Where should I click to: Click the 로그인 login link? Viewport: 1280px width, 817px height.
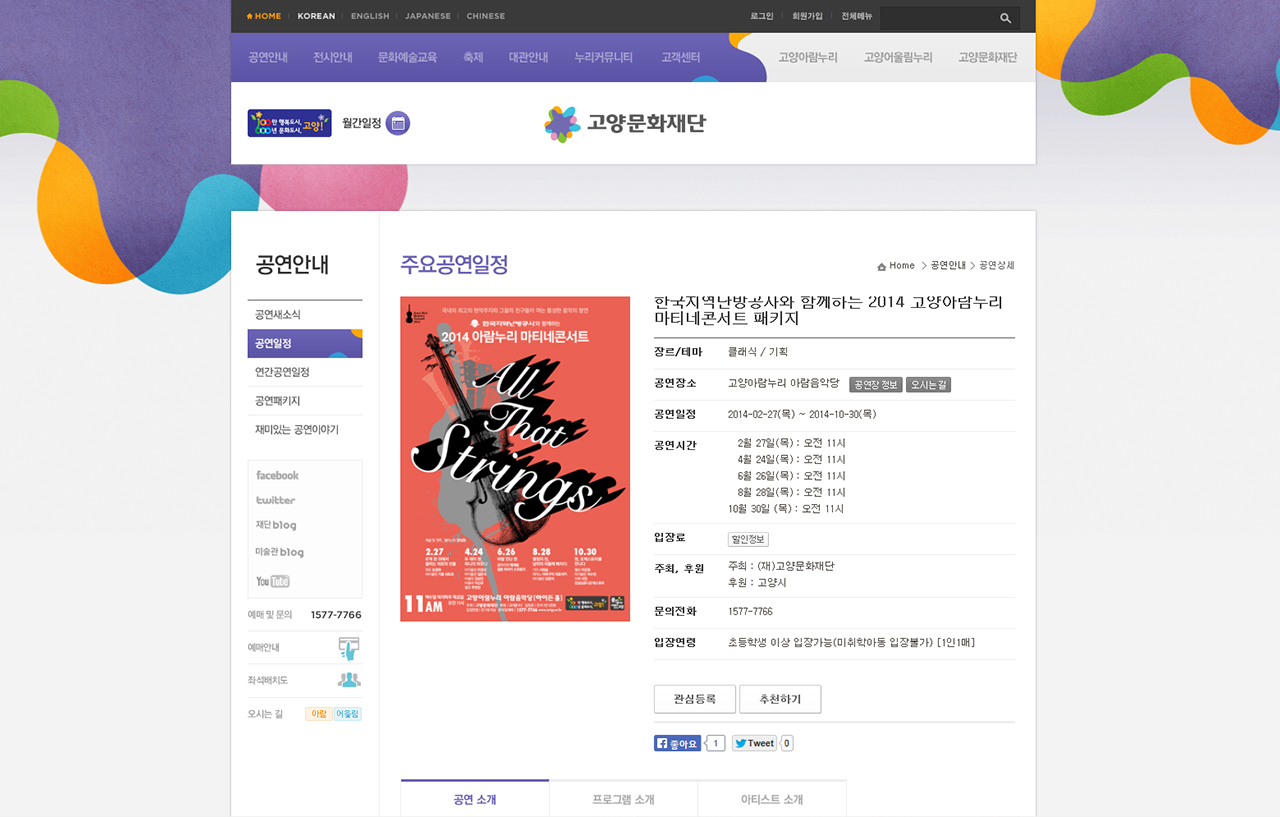(x=762, y=16)
